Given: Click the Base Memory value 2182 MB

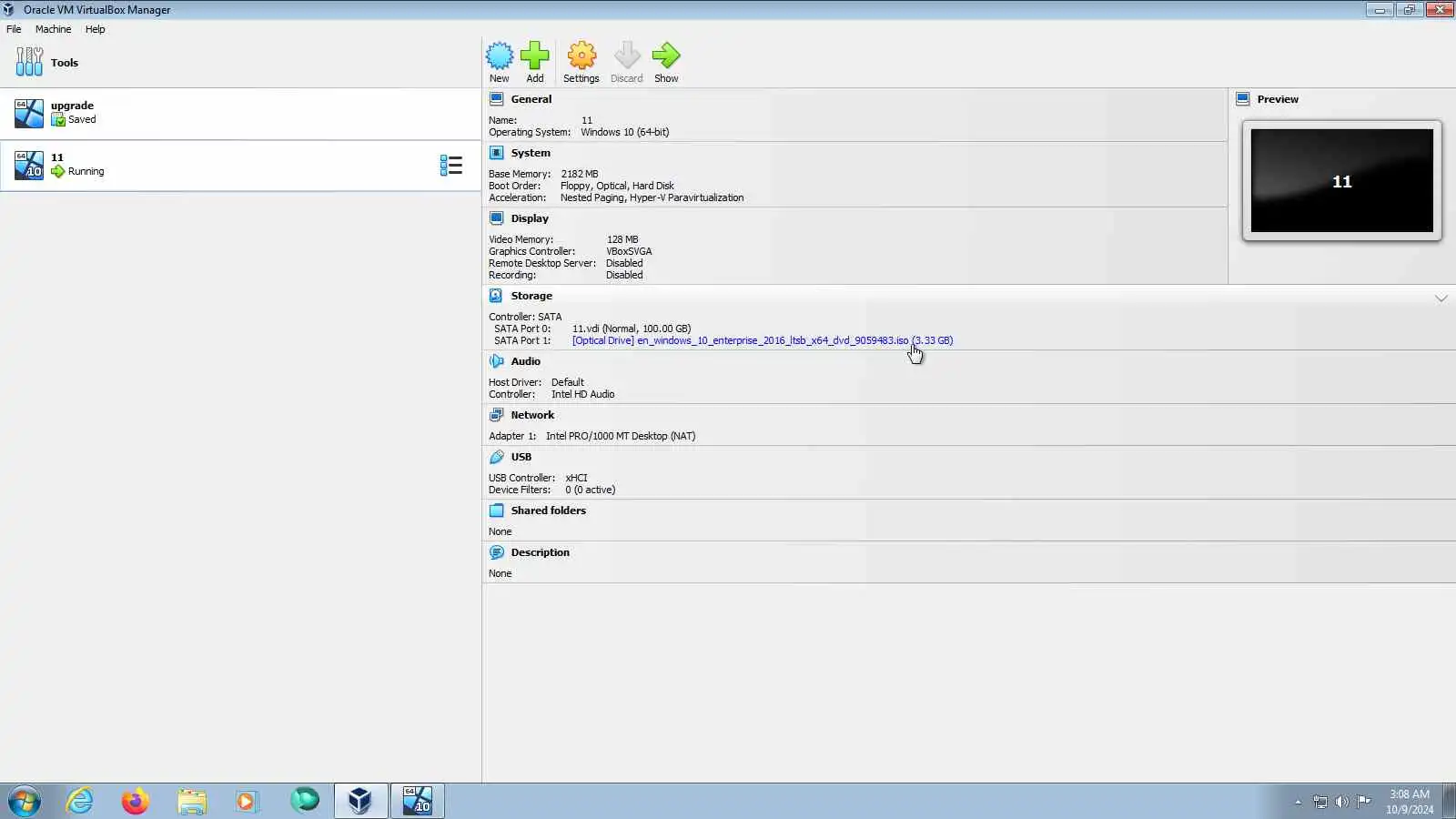Looking at the screenshot, I should (x=580, y=174).
